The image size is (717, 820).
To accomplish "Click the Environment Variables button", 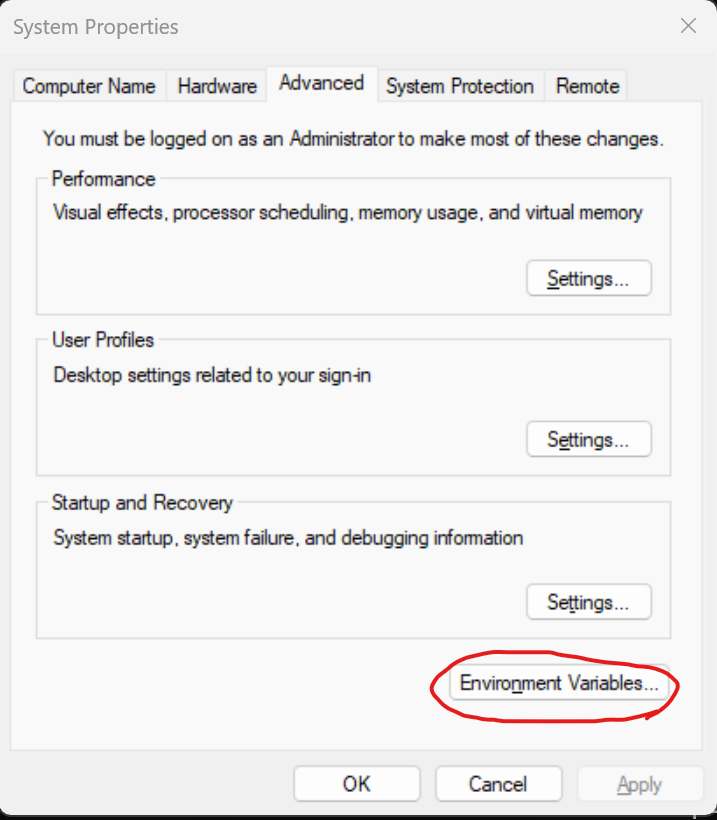I will coord(559,684).
